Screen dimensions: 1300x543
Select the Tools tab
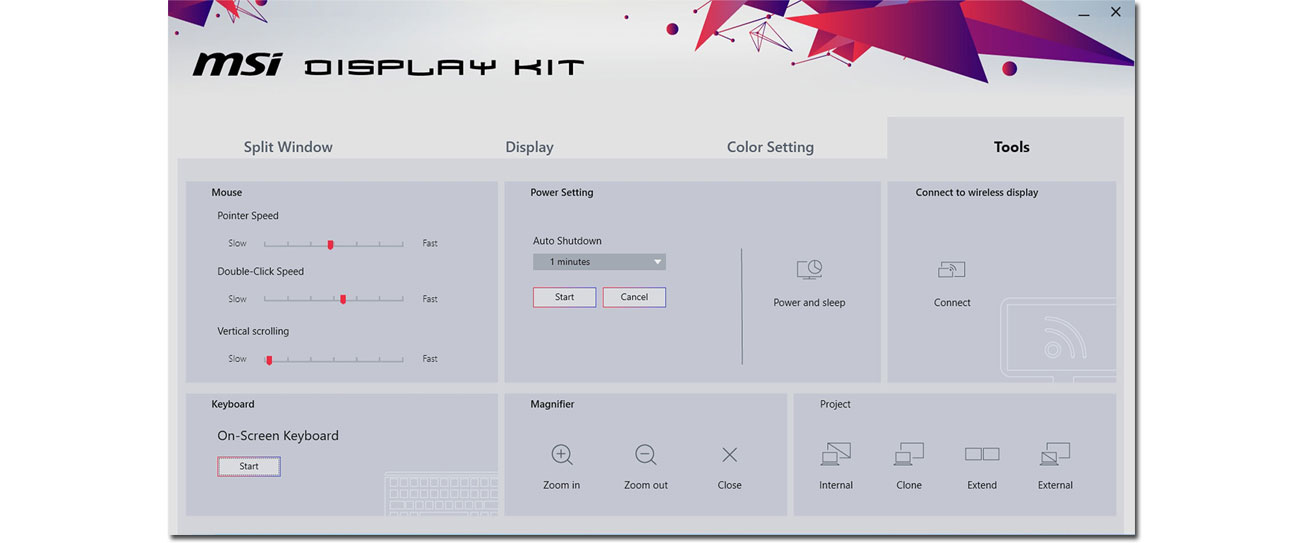point(1011,147)
